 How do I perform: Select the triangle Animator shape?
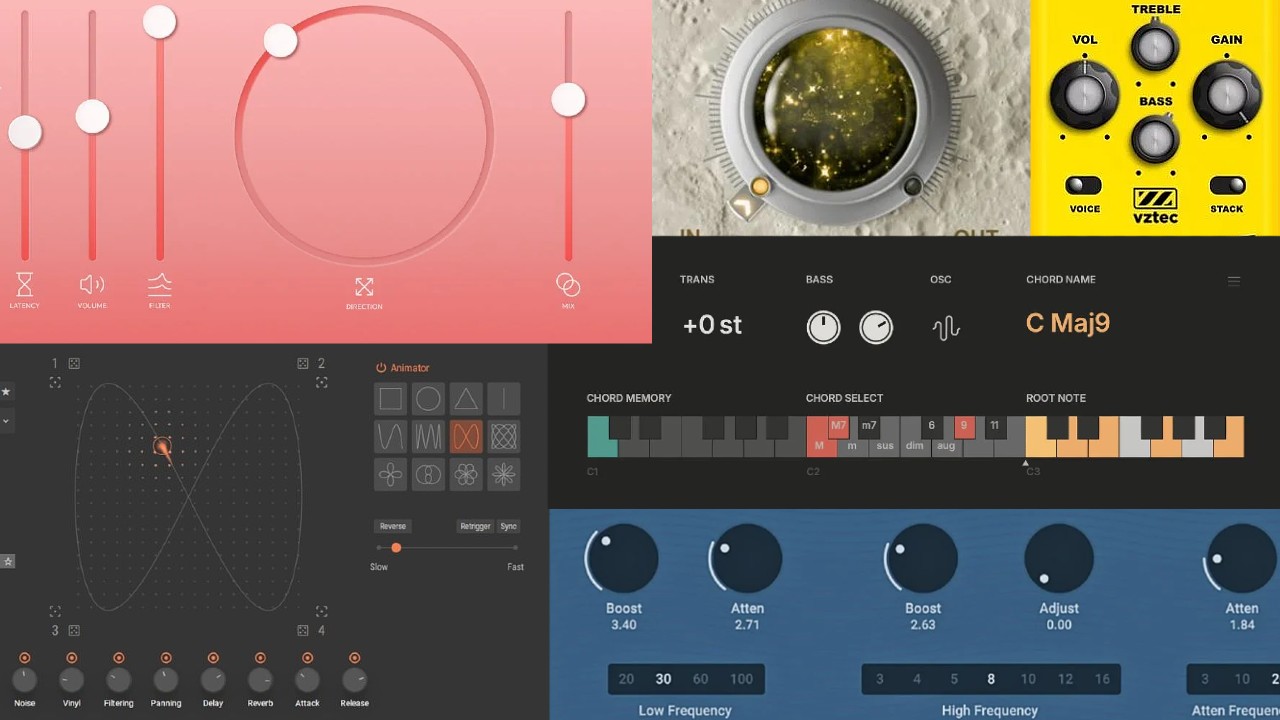click(466, 398)
